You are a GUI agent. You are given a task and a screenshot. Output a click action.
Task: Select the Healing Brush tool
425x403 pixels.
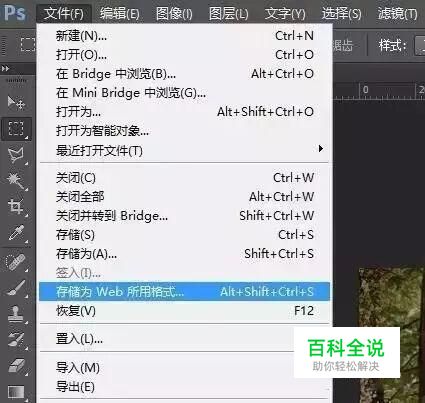[16, 262]
